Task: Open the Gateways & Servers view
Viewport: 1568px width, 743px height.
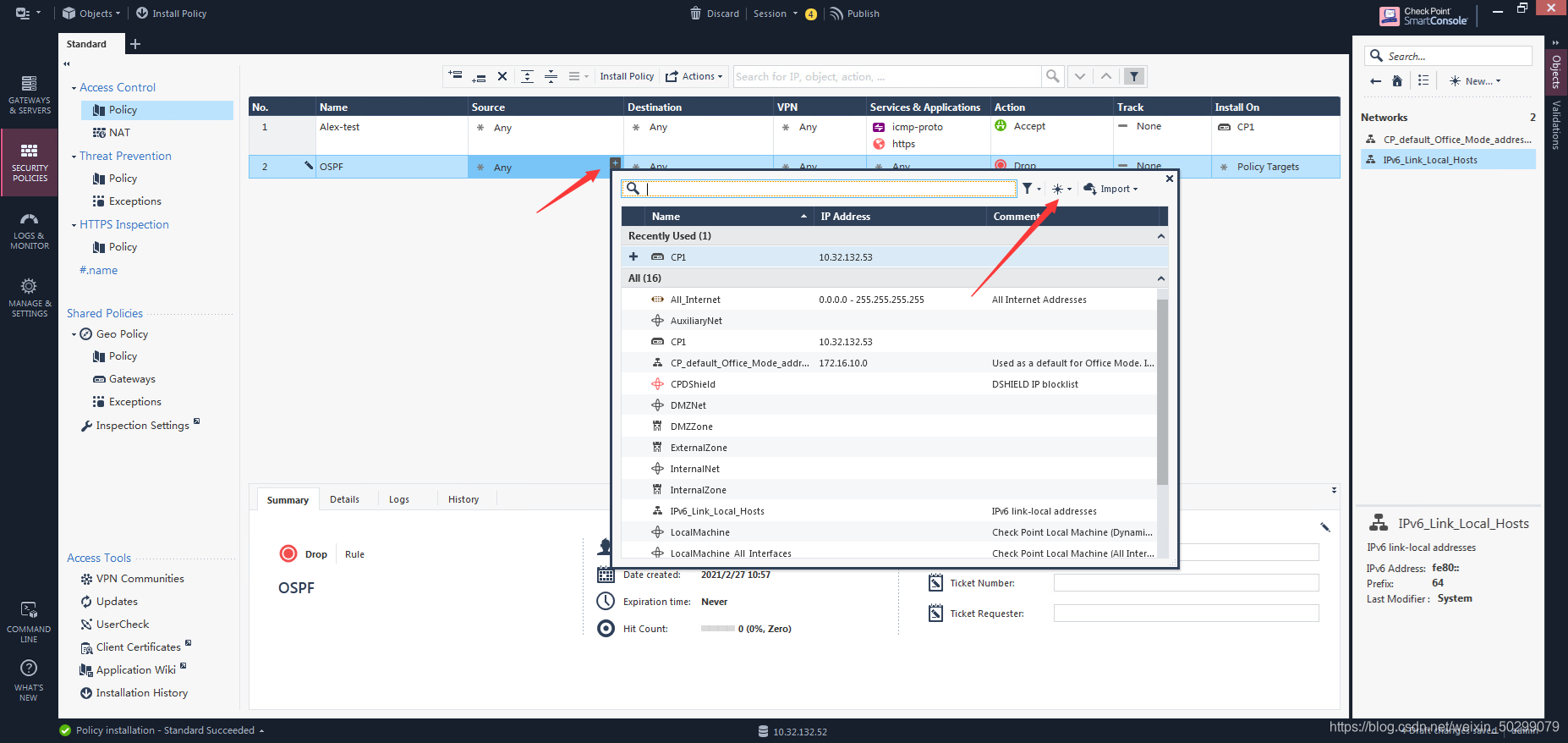Action: click(x=29, y=95)
